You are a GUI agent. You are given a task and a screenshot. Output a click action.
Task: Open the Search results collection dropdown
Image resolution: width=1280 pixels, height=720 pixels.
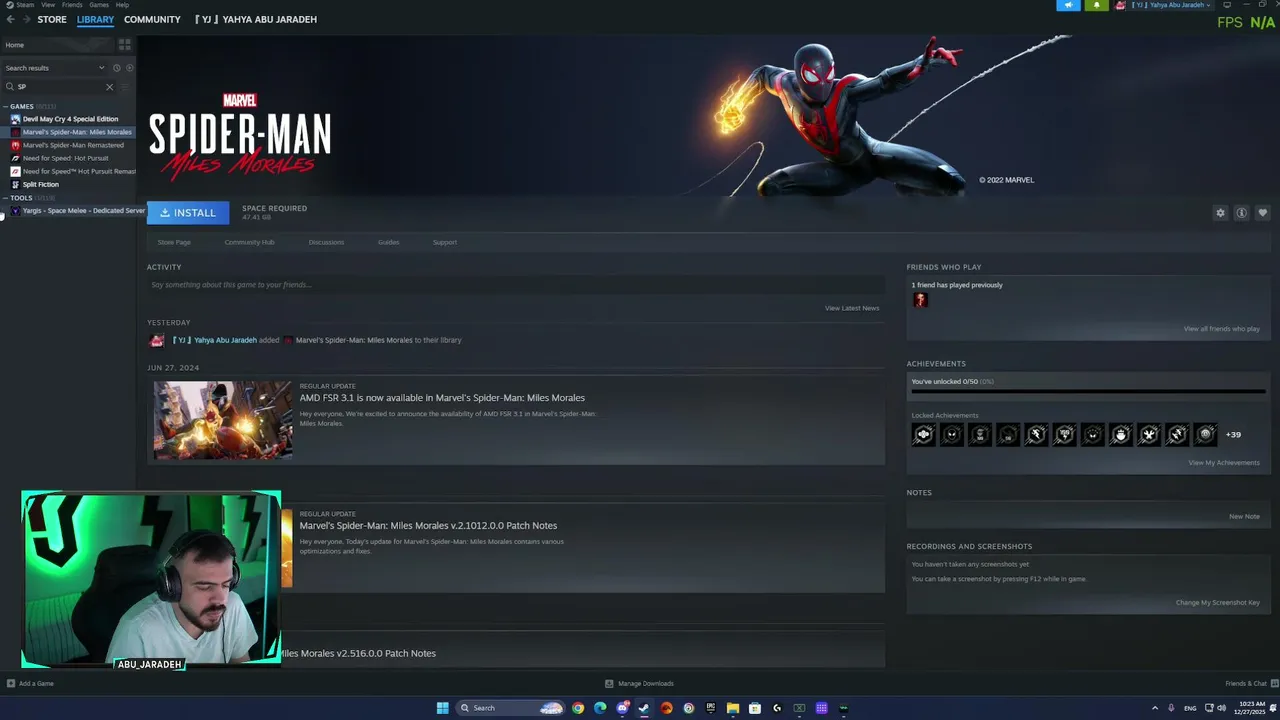[55, 68]
